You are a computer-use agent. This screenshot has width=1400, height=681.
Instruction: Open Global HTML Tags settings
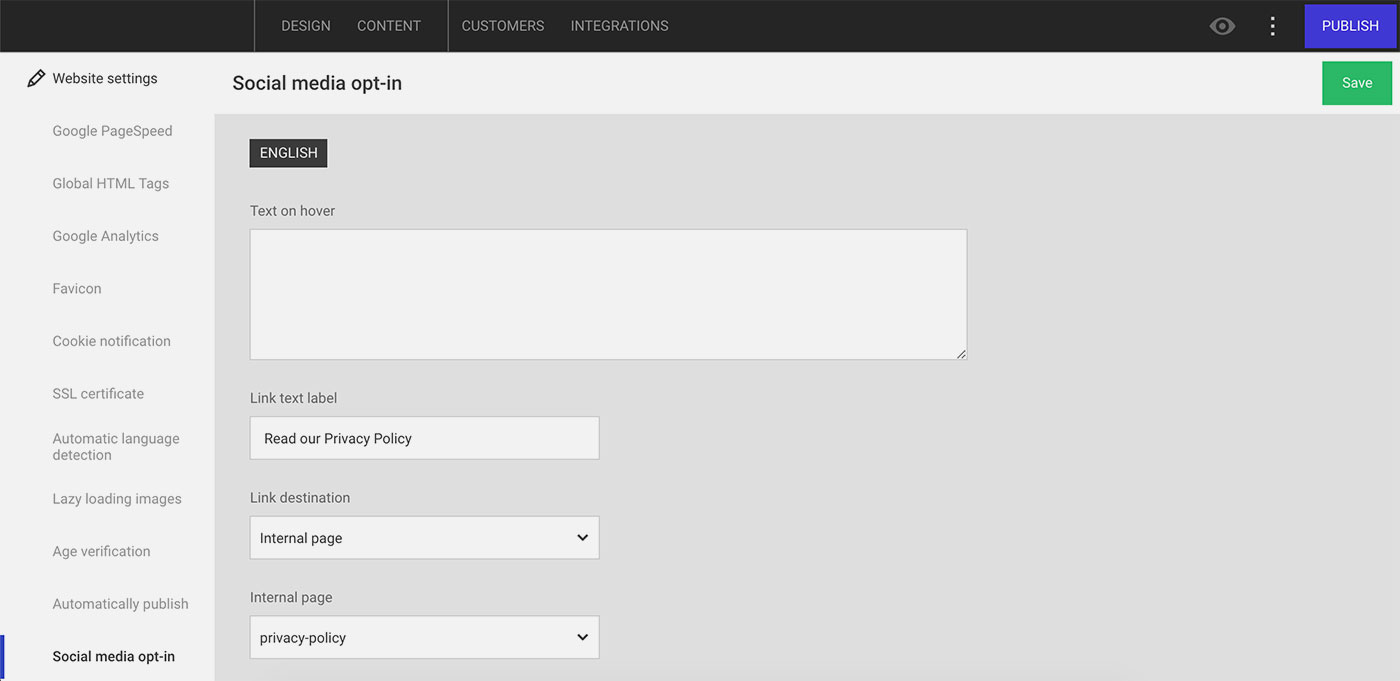pos(111,183)
